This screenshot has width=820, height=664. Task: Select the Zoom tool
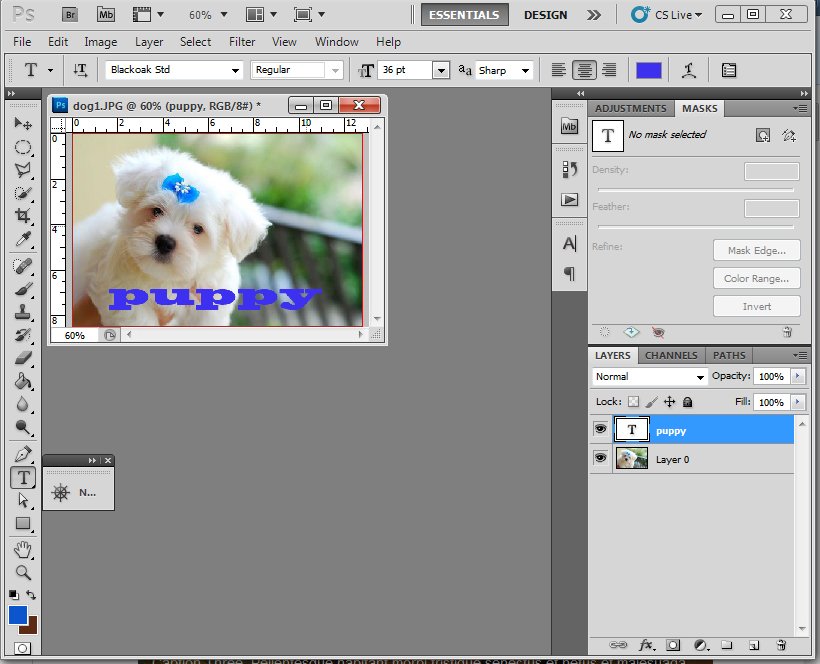tap(22, 573)
